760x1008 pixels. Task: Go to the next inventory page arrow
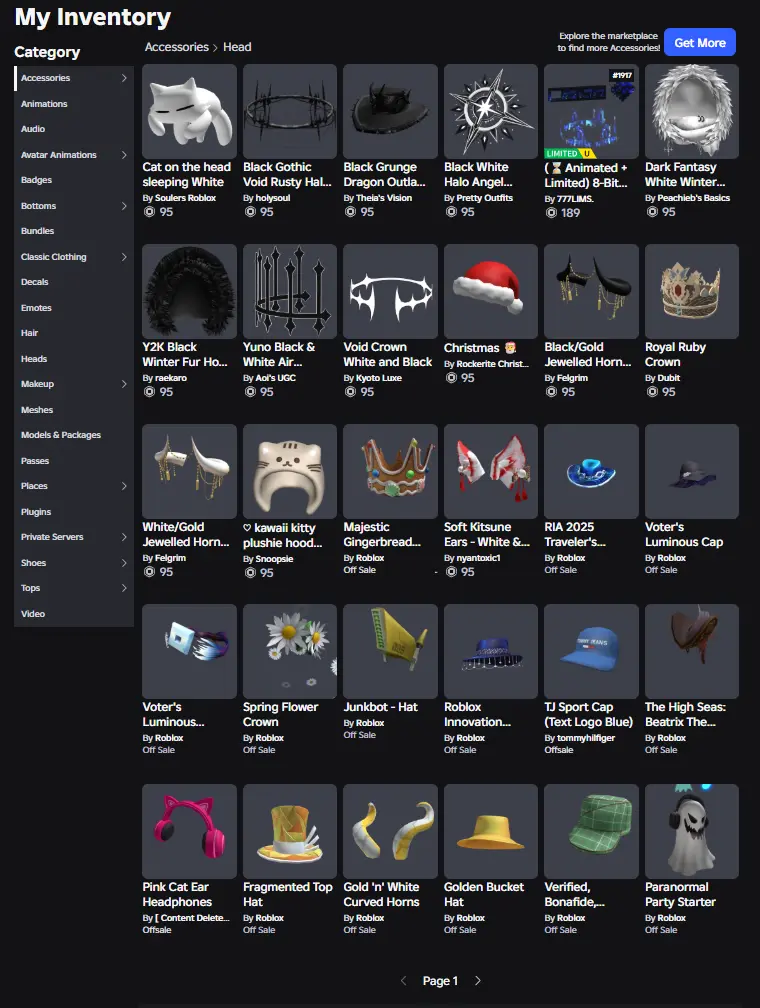click(478, 980)
